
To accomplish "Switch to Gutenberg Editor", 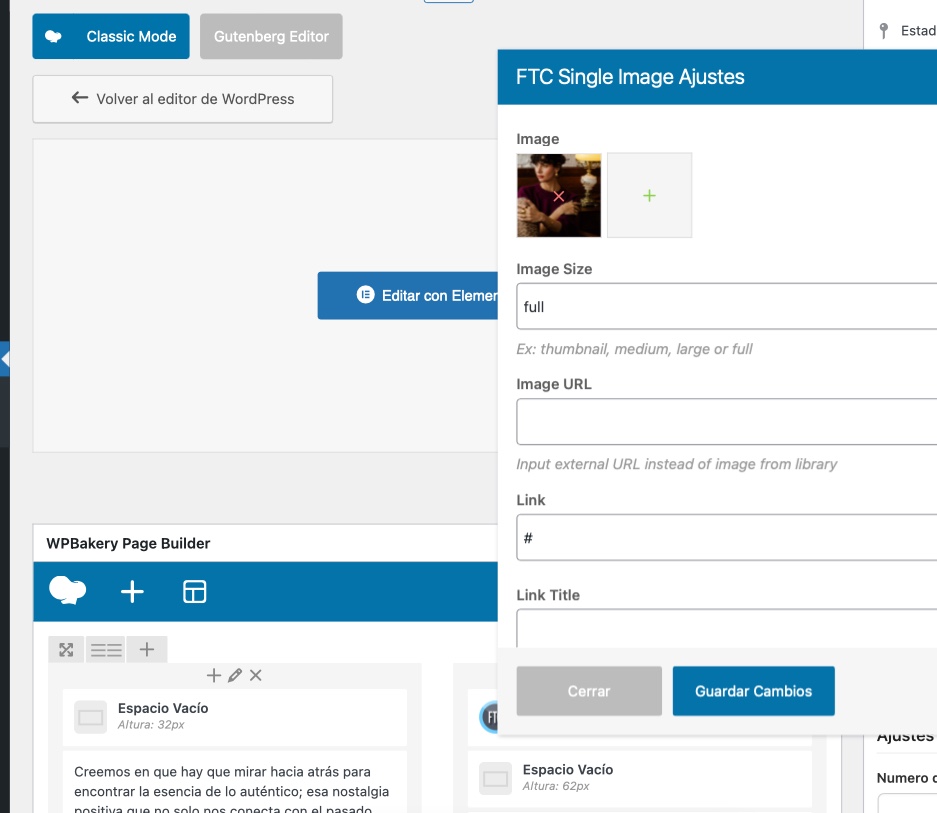I will 271,37.
